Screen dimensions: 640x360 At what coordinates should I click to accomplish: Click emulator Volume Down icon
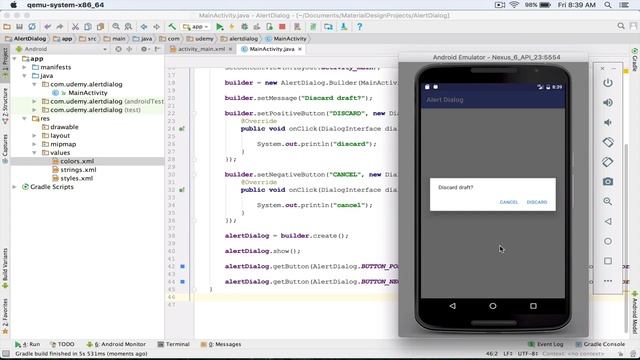pyautogui.click(x=608, y=122)
